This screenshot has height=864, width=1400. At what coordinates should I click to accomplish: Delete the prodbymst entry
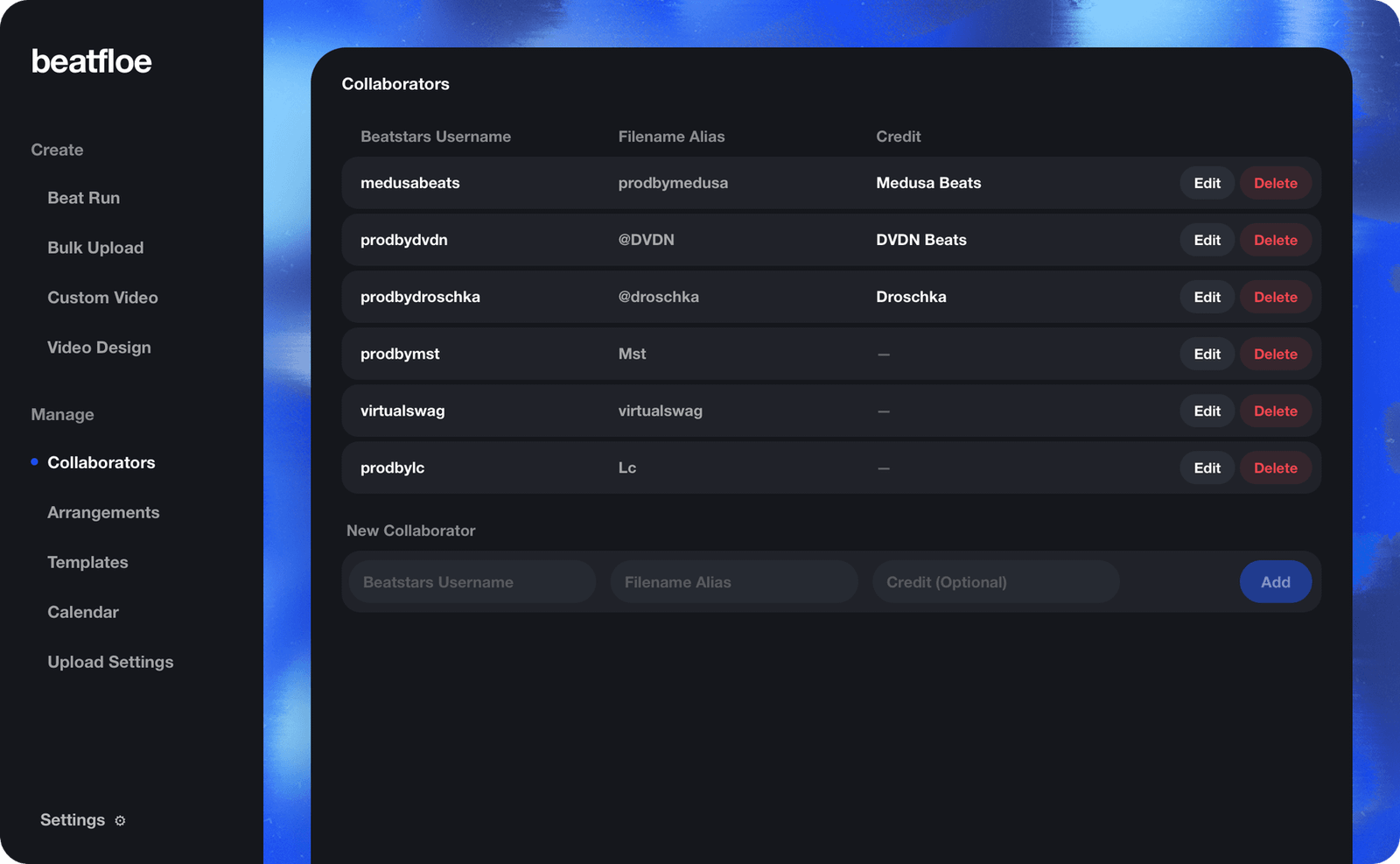point(1276,354)
